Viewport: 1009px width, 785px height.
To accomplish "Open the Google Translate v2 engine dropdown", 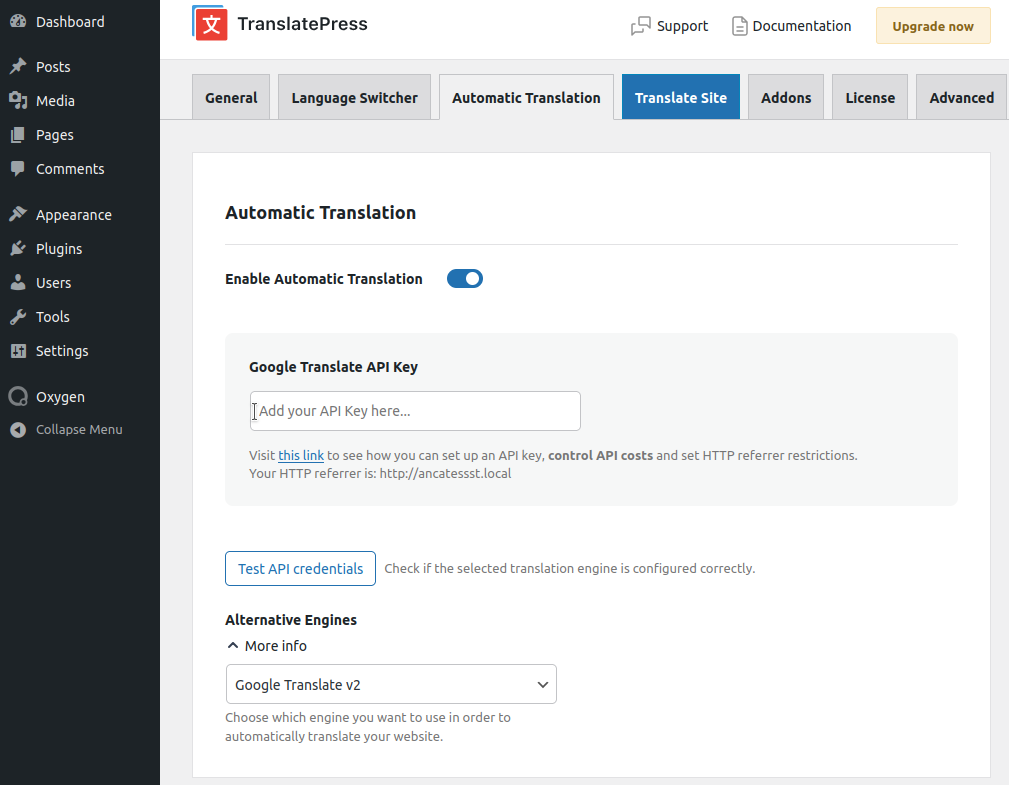I will click(x=390, y=684).
